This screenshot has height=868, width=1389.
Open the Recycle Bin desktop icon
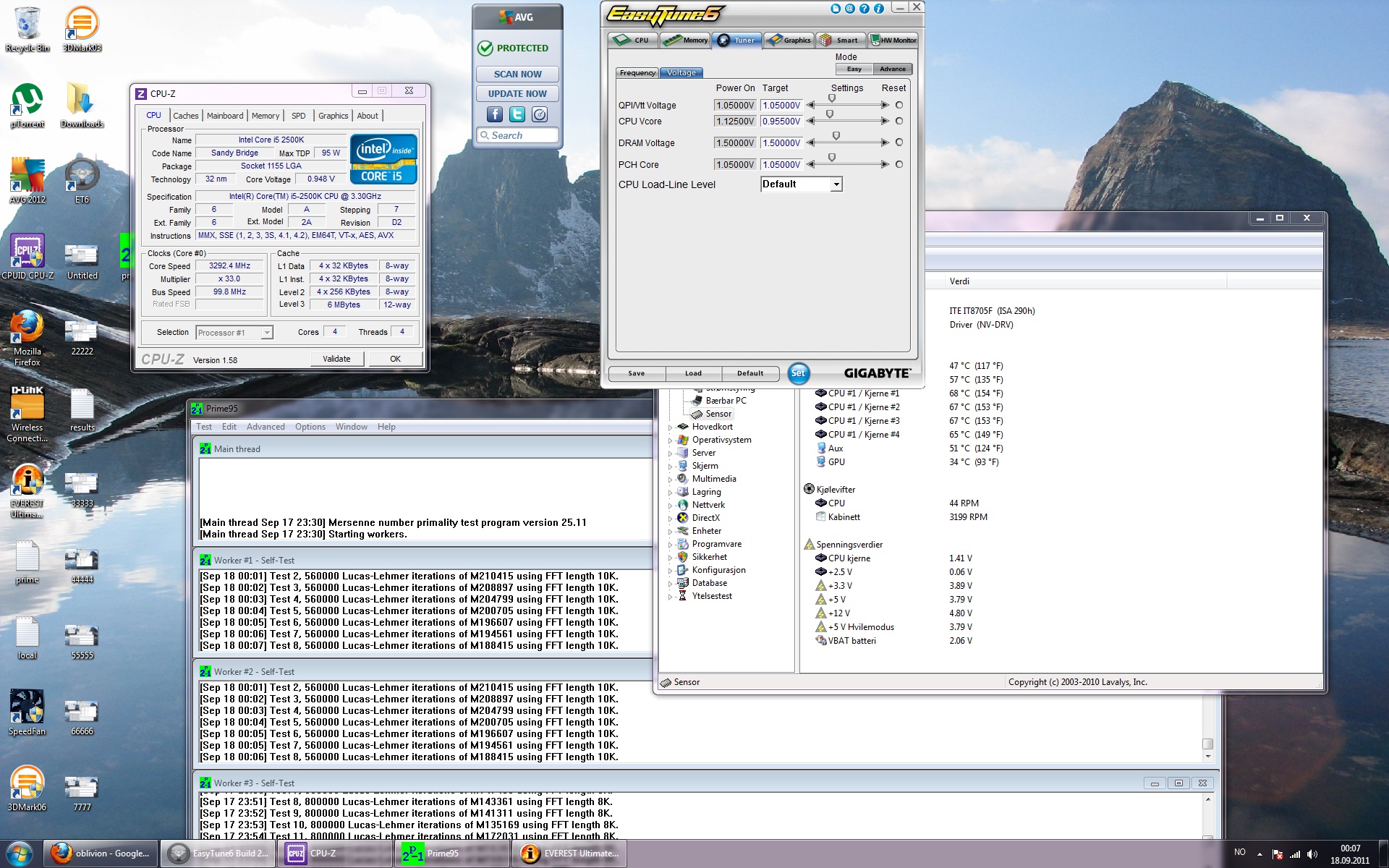pos(27,29)
